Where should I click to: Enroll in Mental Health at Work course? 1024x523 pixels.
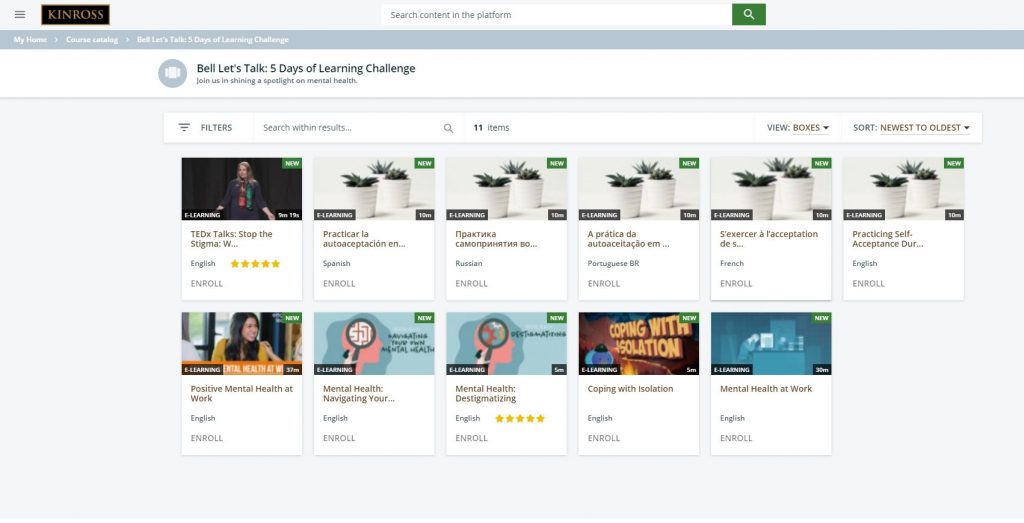click(x=736, y=438)
